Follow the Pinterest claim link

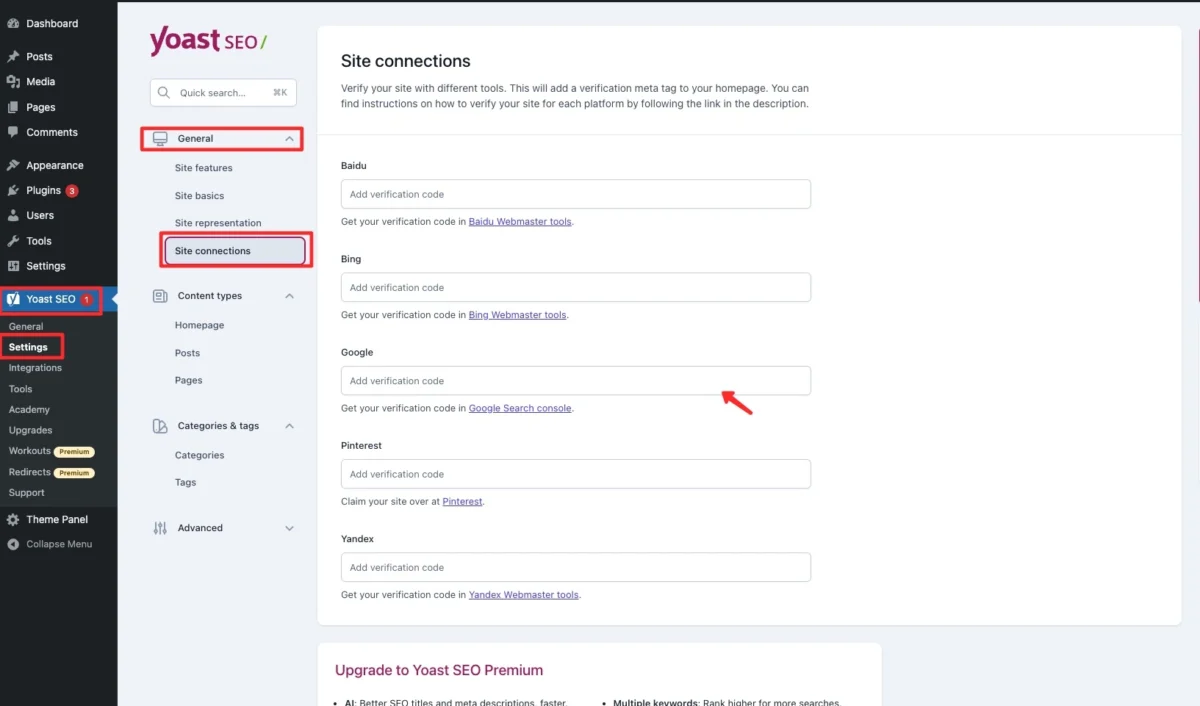coord(463,502)
